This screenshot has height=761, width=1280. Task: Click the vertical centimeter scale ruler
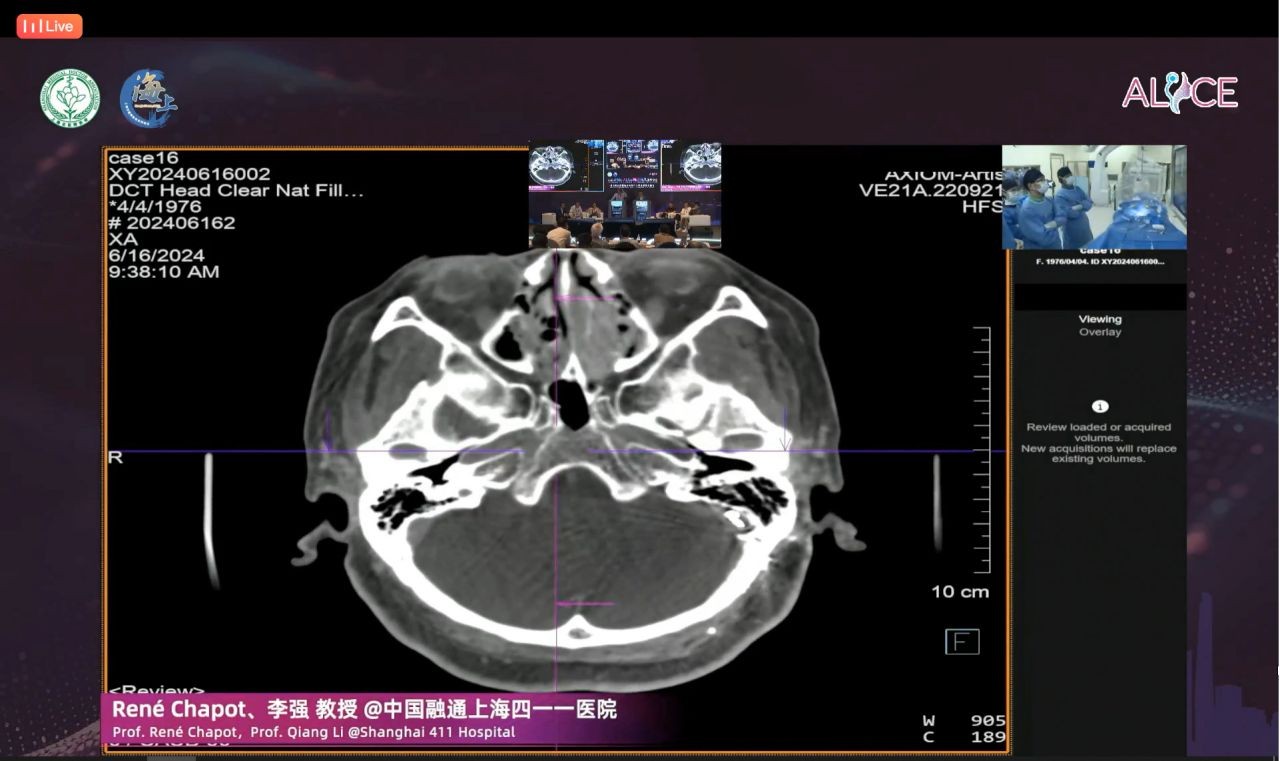(981, 450)
